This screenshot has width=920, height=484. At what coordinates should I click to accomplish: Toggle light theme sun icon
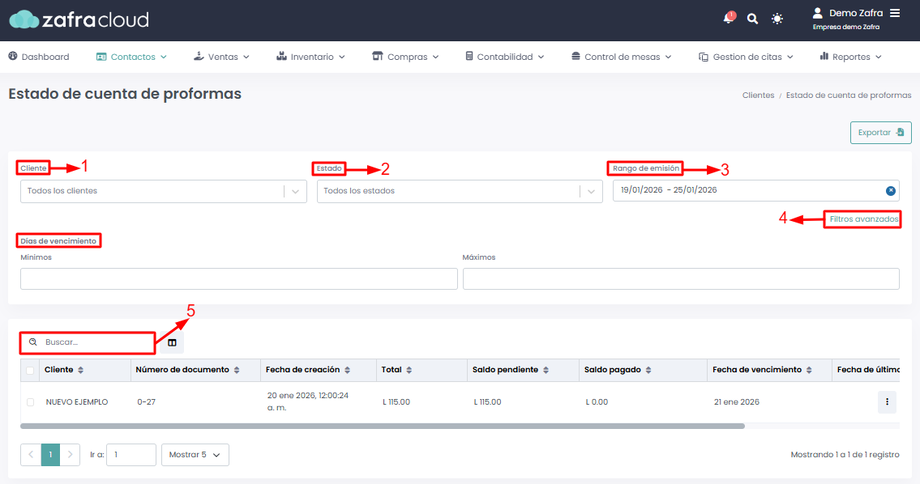pyautogui.click(x=777, y=19)
